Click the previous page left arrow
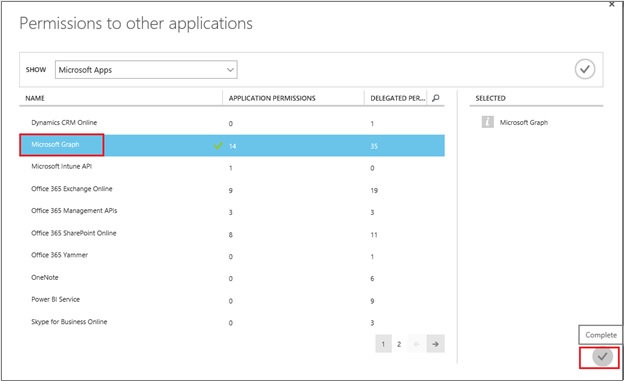This screenshot has height=381, width=624. pos(417,344)
